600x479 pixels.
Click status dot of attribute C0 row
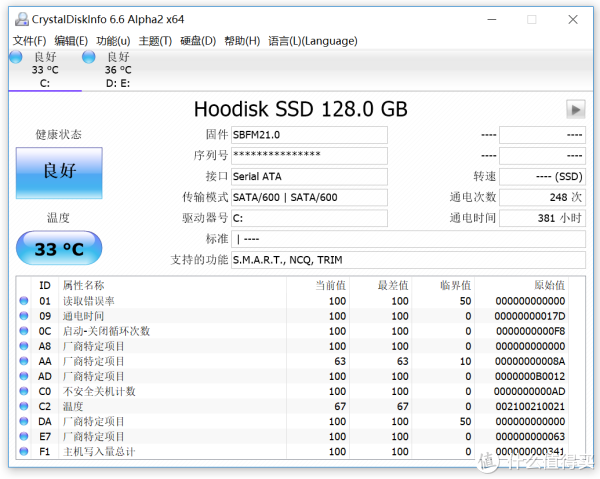tap(24, 391)
